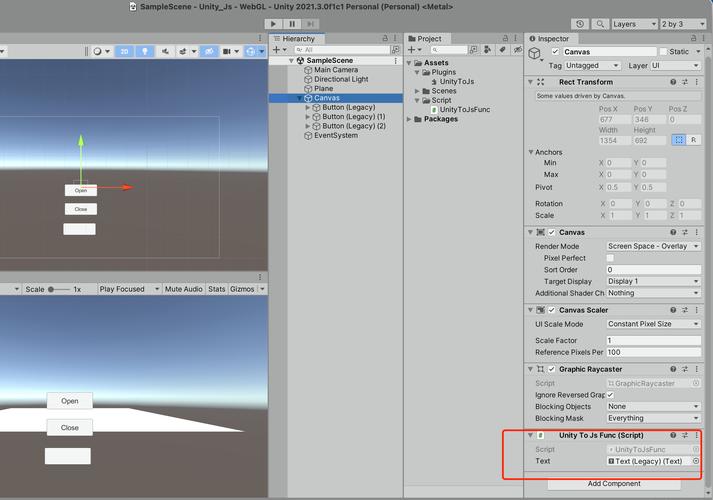Click Add Component button
Screen dimensions: 713x500
614,484
